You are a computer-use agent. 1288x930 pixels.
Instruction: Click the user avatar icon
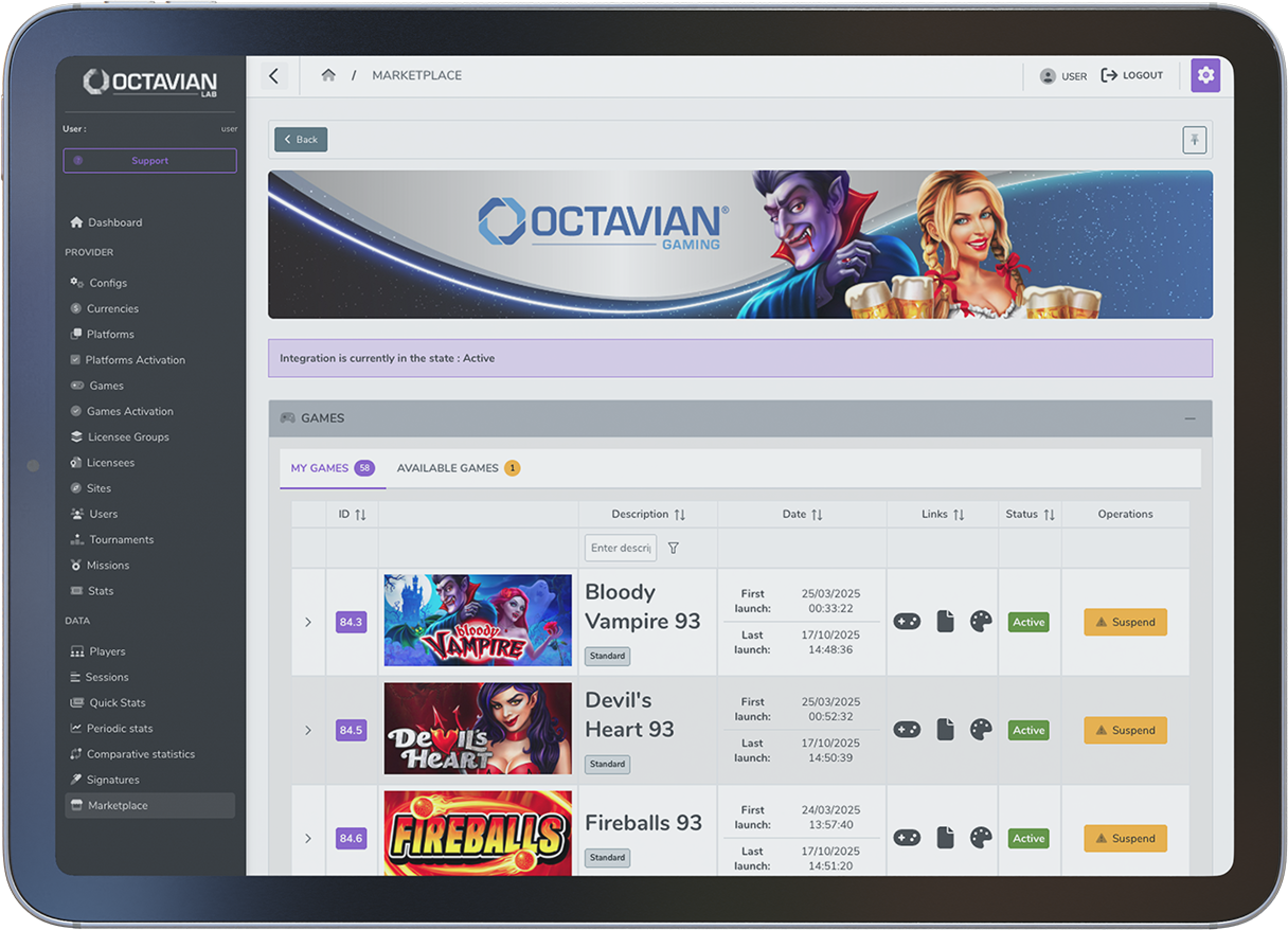point(1048,76)
